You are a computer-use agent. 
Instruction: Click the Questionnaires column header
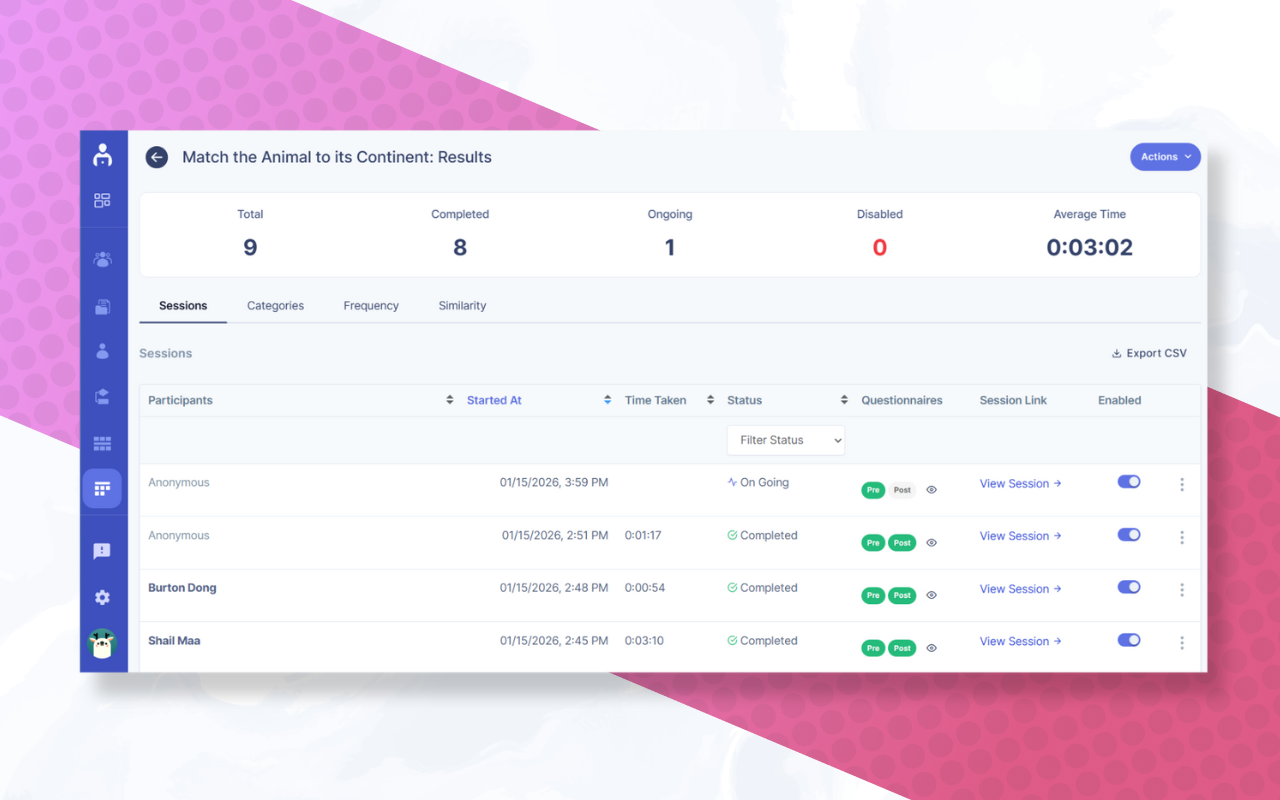pyautogui.click(x=902, y=400)
